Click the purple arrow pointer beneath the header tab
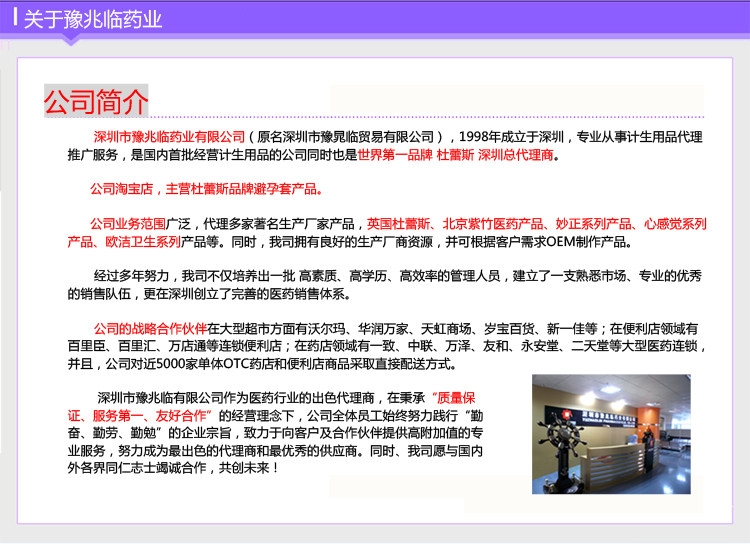750x544 pixels. (71, 40)
